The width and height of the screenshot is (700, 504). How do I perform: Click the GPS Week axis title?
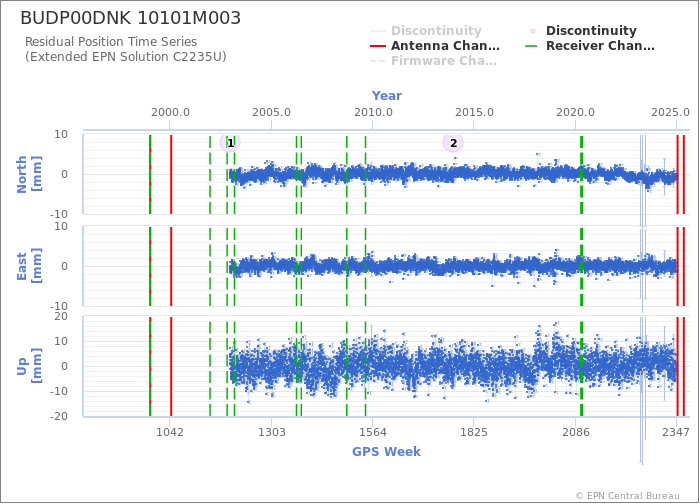click(x=387, y=451)
